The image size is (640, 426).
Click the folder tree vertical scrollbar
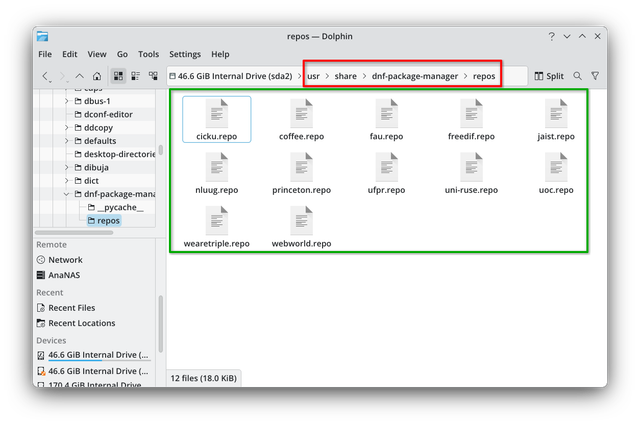click(161, 150)
